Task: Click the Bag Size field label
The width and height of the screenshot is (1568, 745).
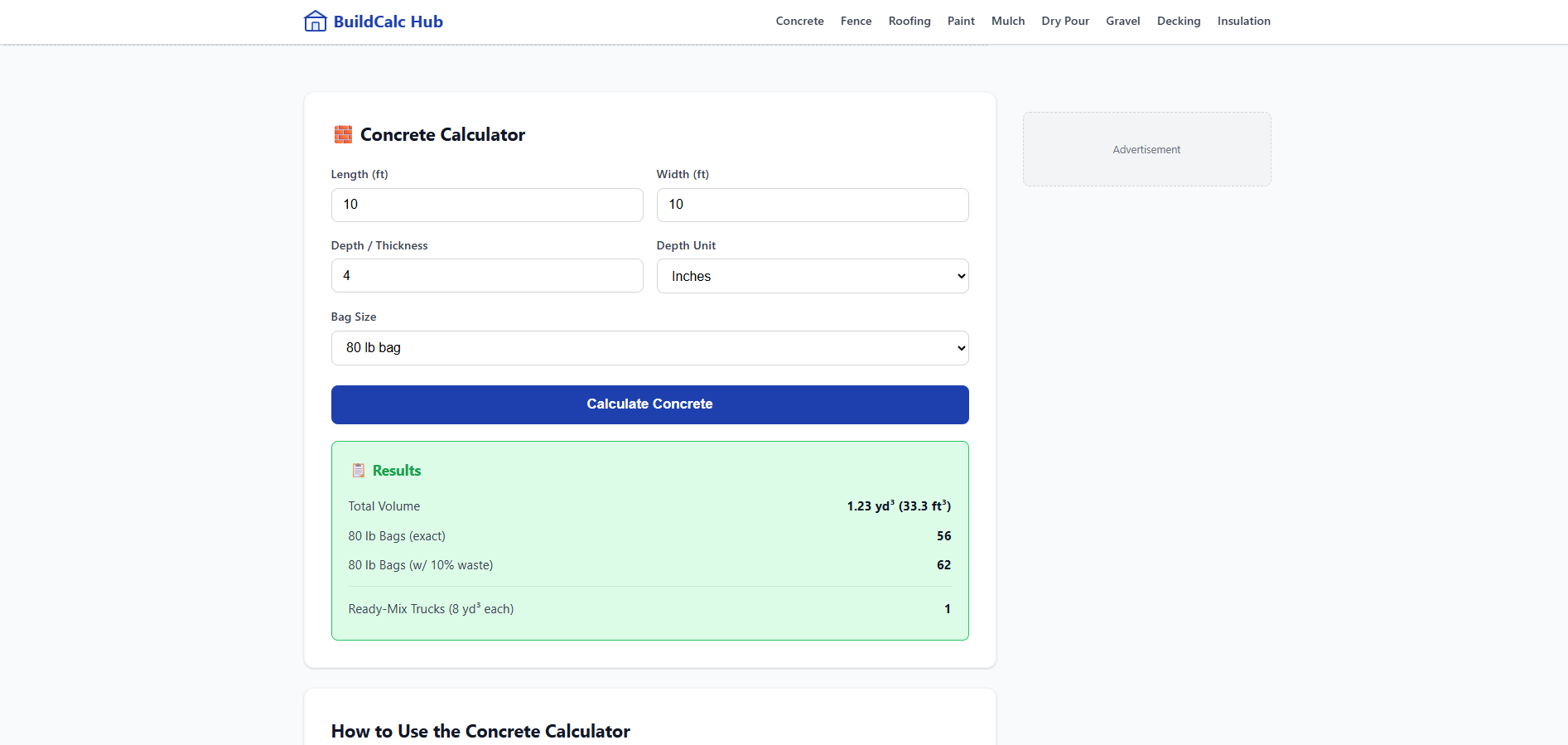Action: (x=354, y=317)
